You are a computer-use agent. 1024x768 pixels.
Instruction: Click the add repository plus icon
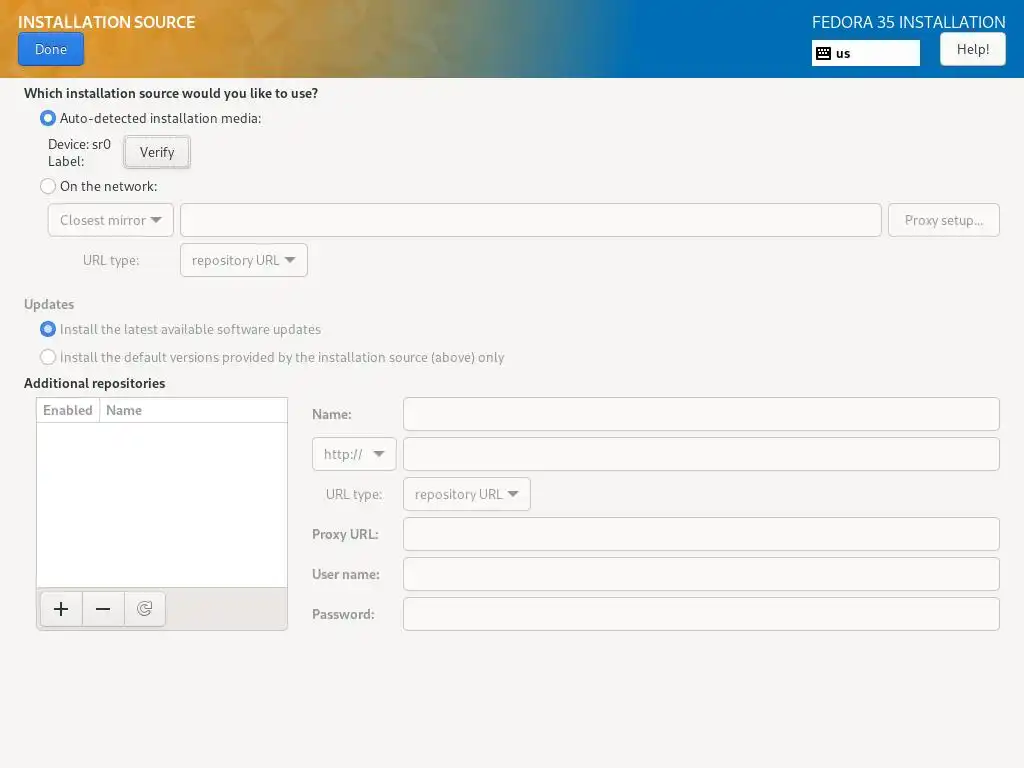pos(61,609)
